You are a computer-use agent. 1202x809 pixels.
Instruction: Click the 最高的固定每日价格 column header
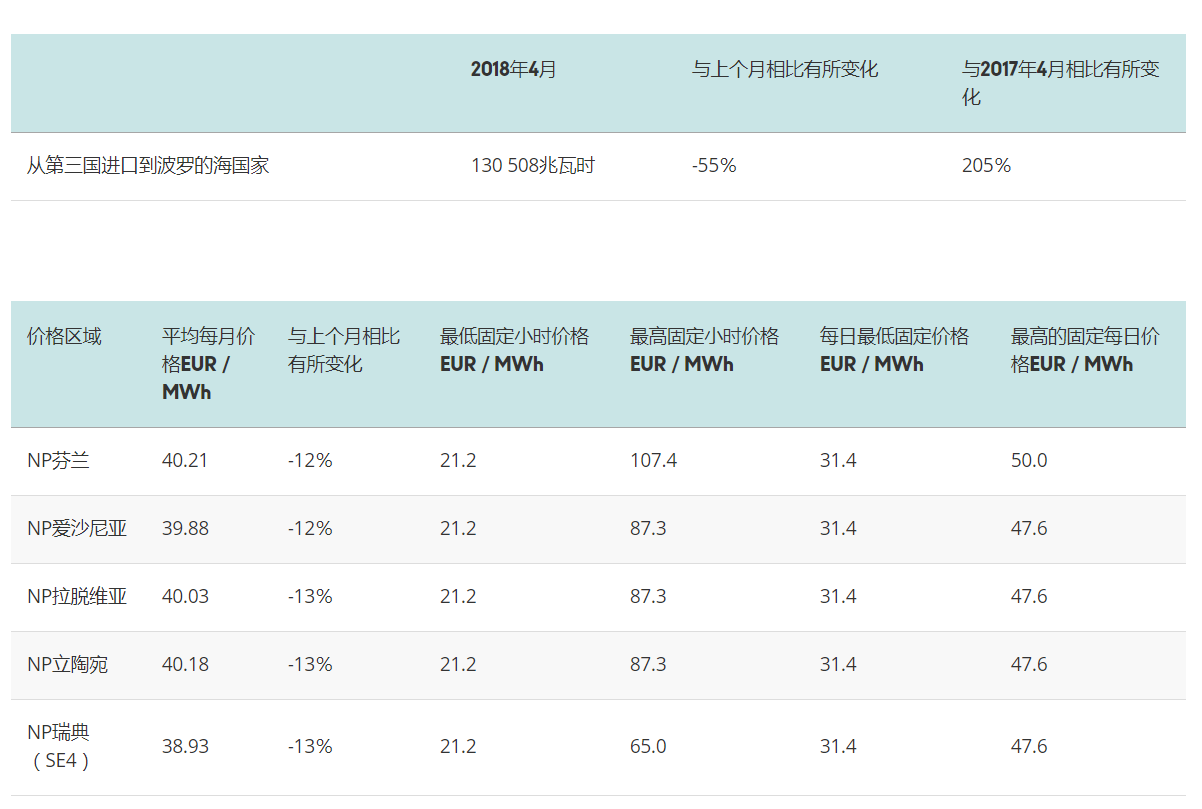click(1085, 350)
